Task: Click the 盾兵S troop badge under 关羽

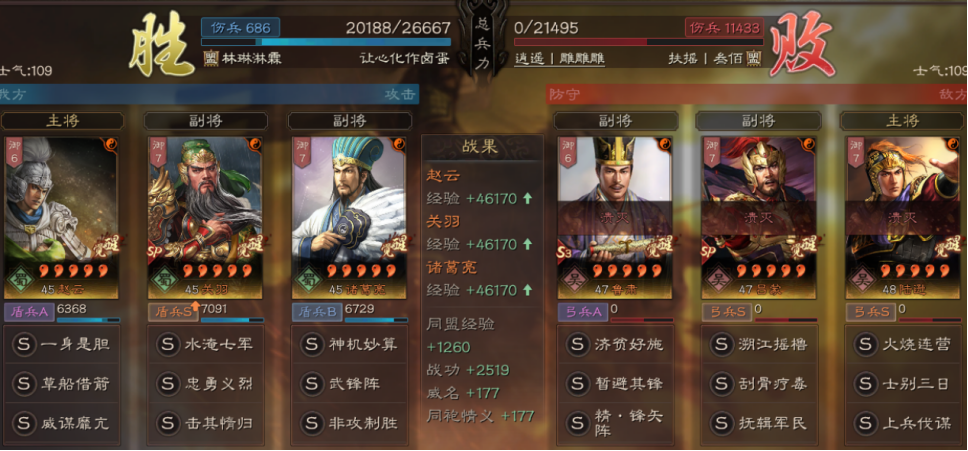Action: [173, 312]
